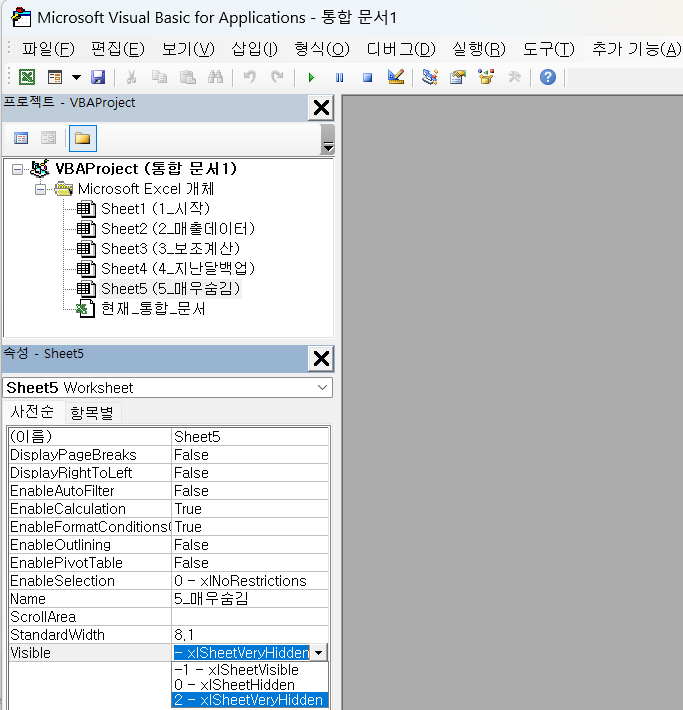Open the 파일(F) menu
The image size is (683, 710).
(x=48, y=49)
